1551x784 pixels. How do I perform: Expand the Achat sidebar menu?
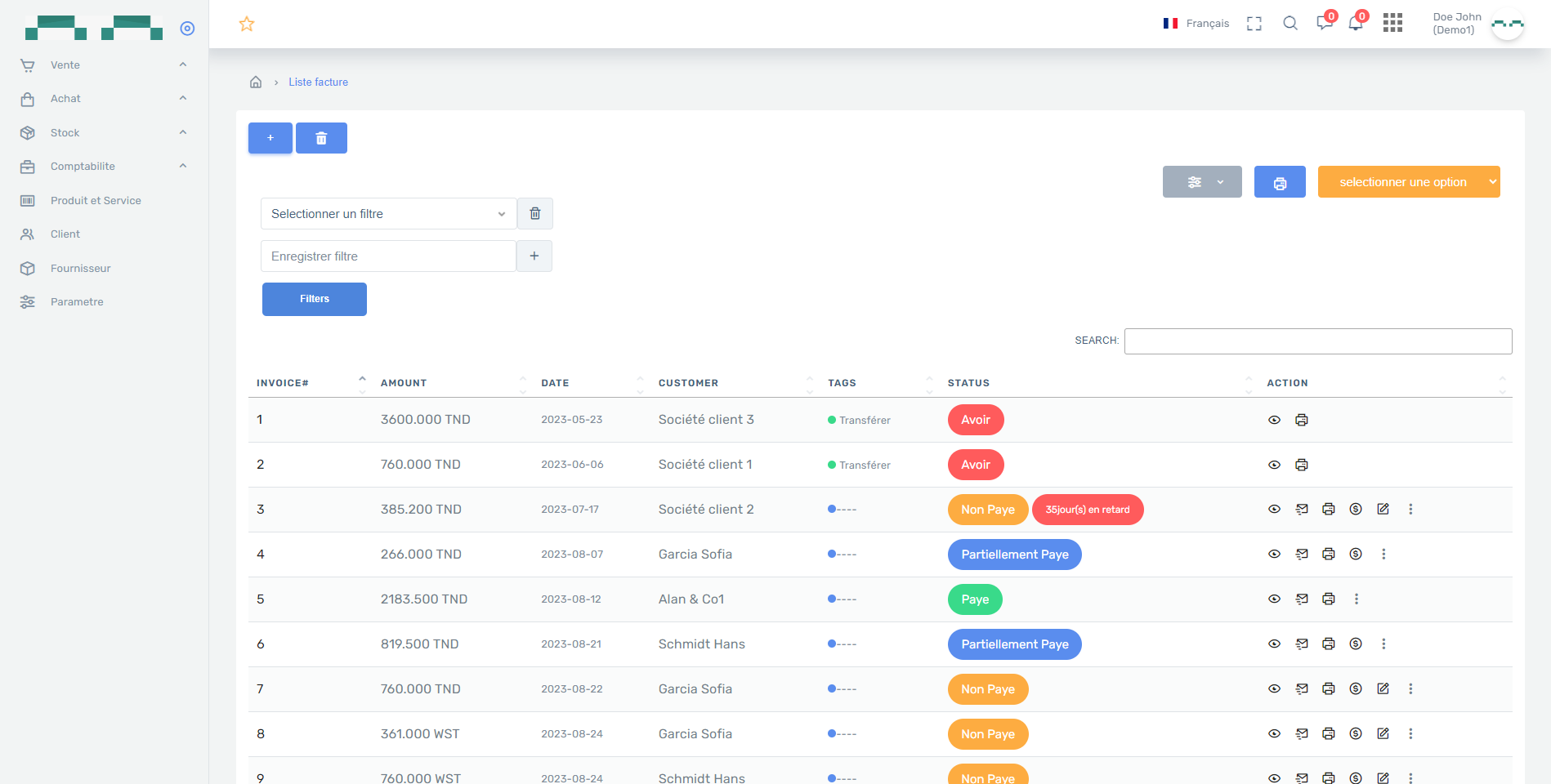[x=104, y=99]
